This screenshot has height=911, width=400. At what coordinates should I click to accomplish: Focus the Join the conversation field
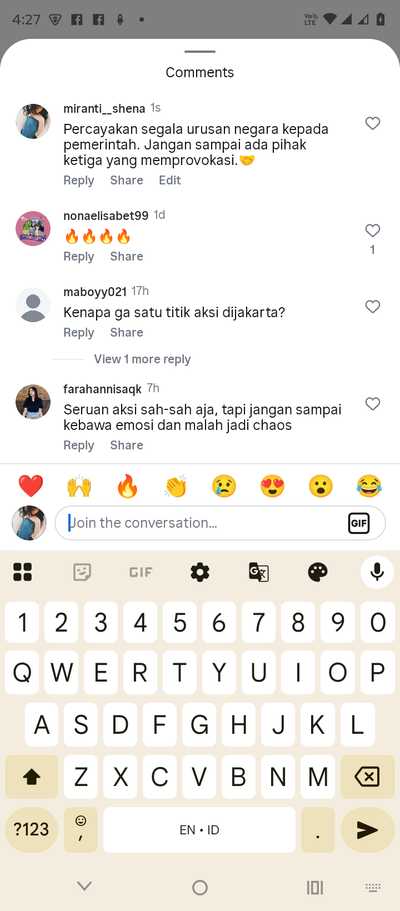pyautogui.click(x=220, y=523)
